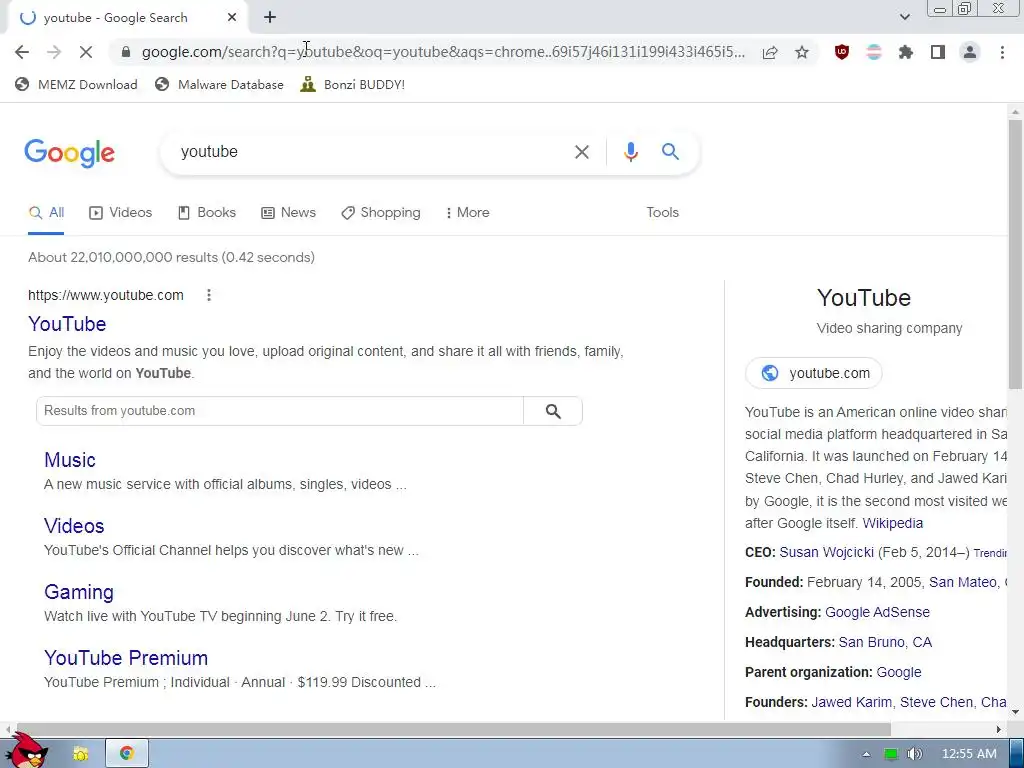This screenshot has height=768, width=1024.
Task: Open the San Bruno, CA link
Action: (x=885, y=643)
